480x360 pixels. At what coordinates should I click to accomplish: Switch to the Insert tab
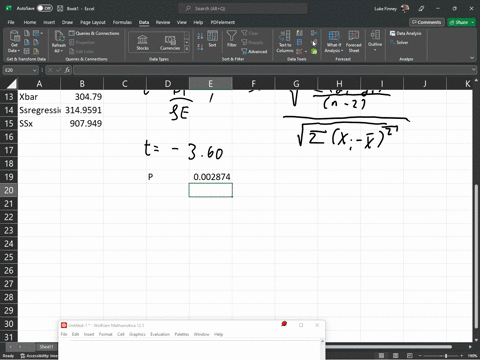point(49,22)
